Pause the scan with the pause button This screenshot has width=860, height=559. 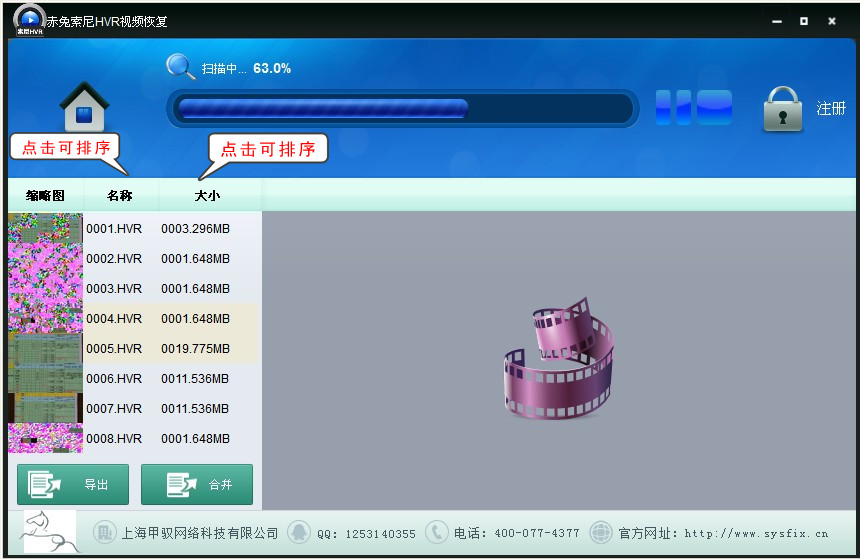click(673, 108)
